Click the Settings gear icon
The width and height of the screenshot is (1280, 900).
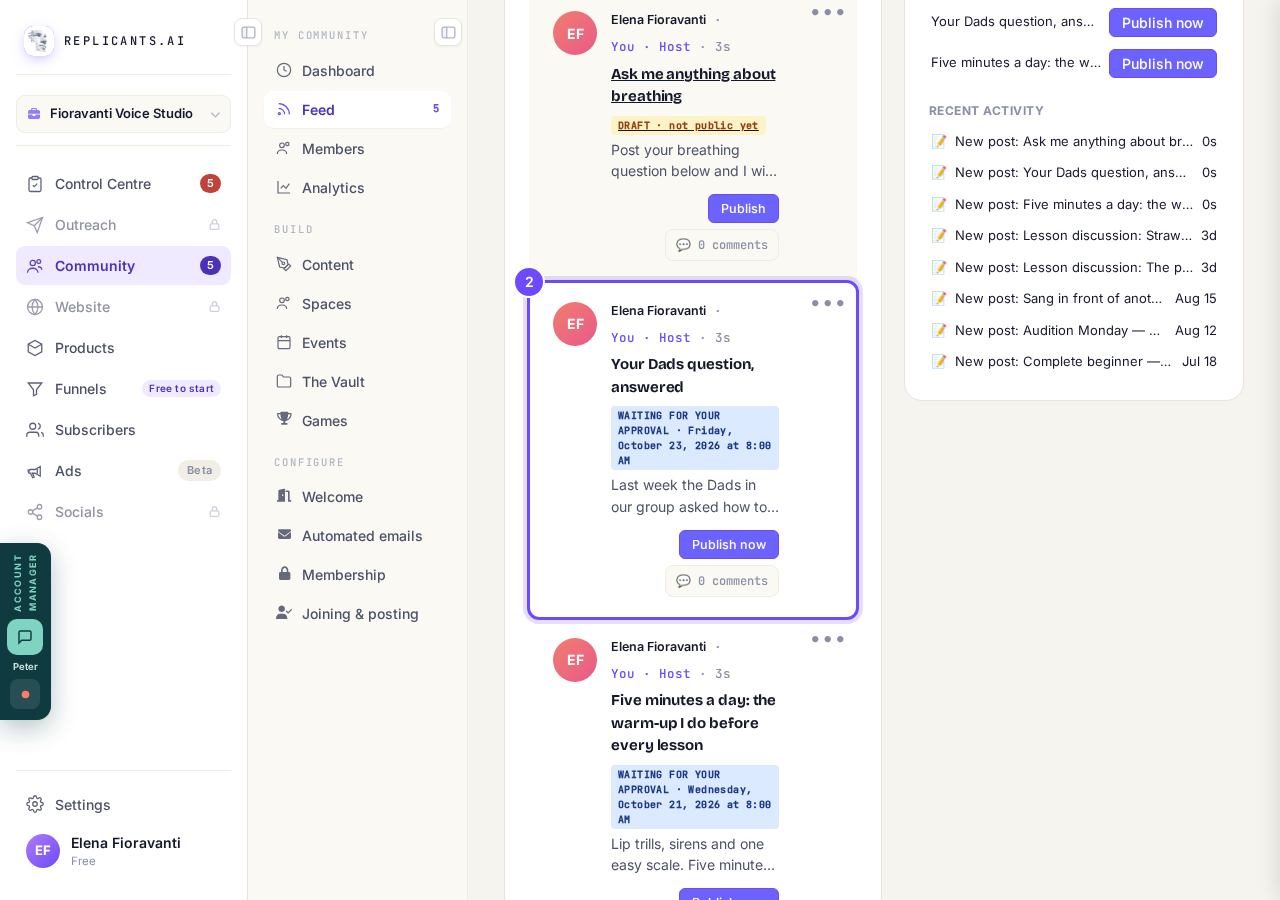point(35,804)
